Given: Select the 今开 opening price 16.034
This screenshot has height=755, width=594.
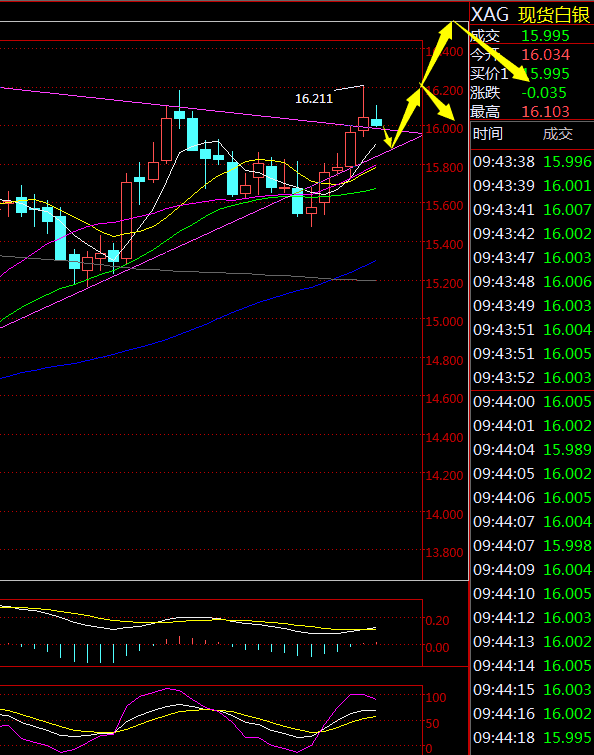Looking at the screenshot, I should 545,54.
